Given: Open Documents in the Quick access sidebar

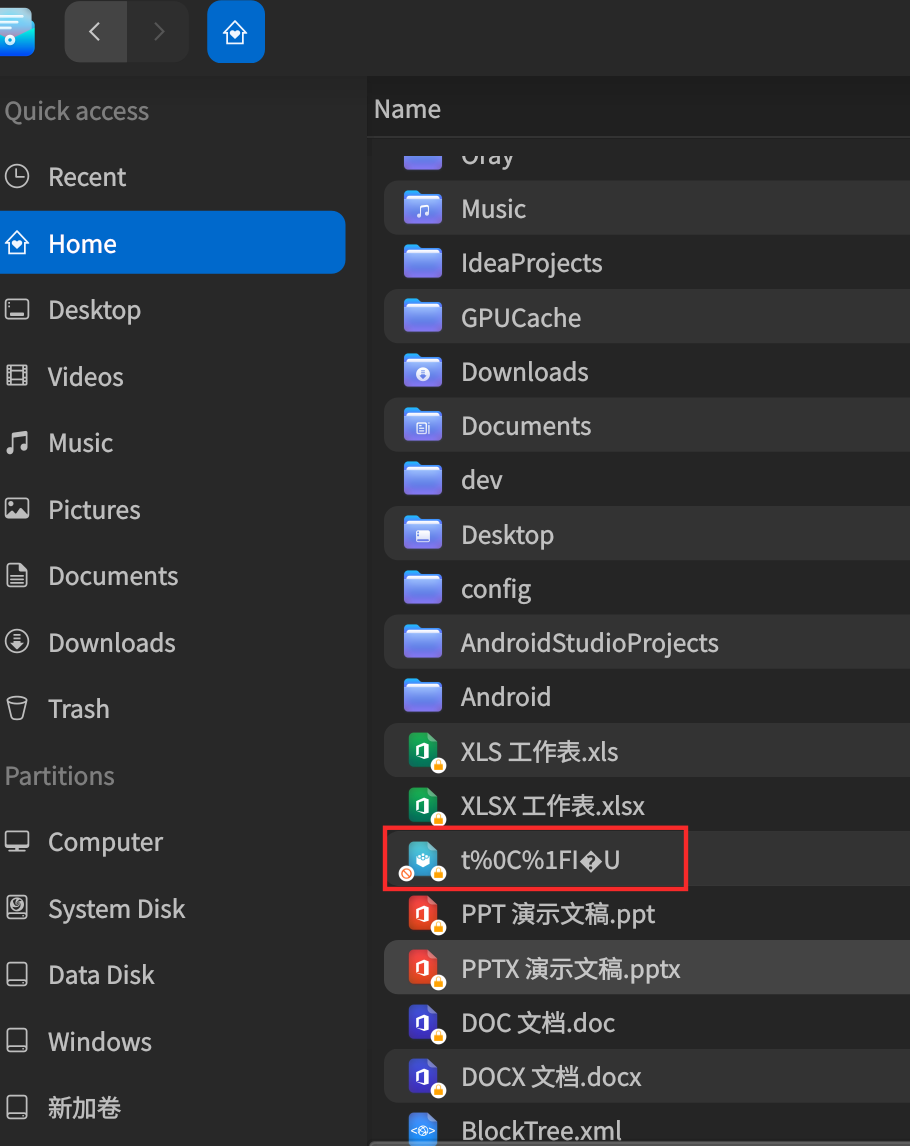Looking at the screenshot, I should (172, 576).
